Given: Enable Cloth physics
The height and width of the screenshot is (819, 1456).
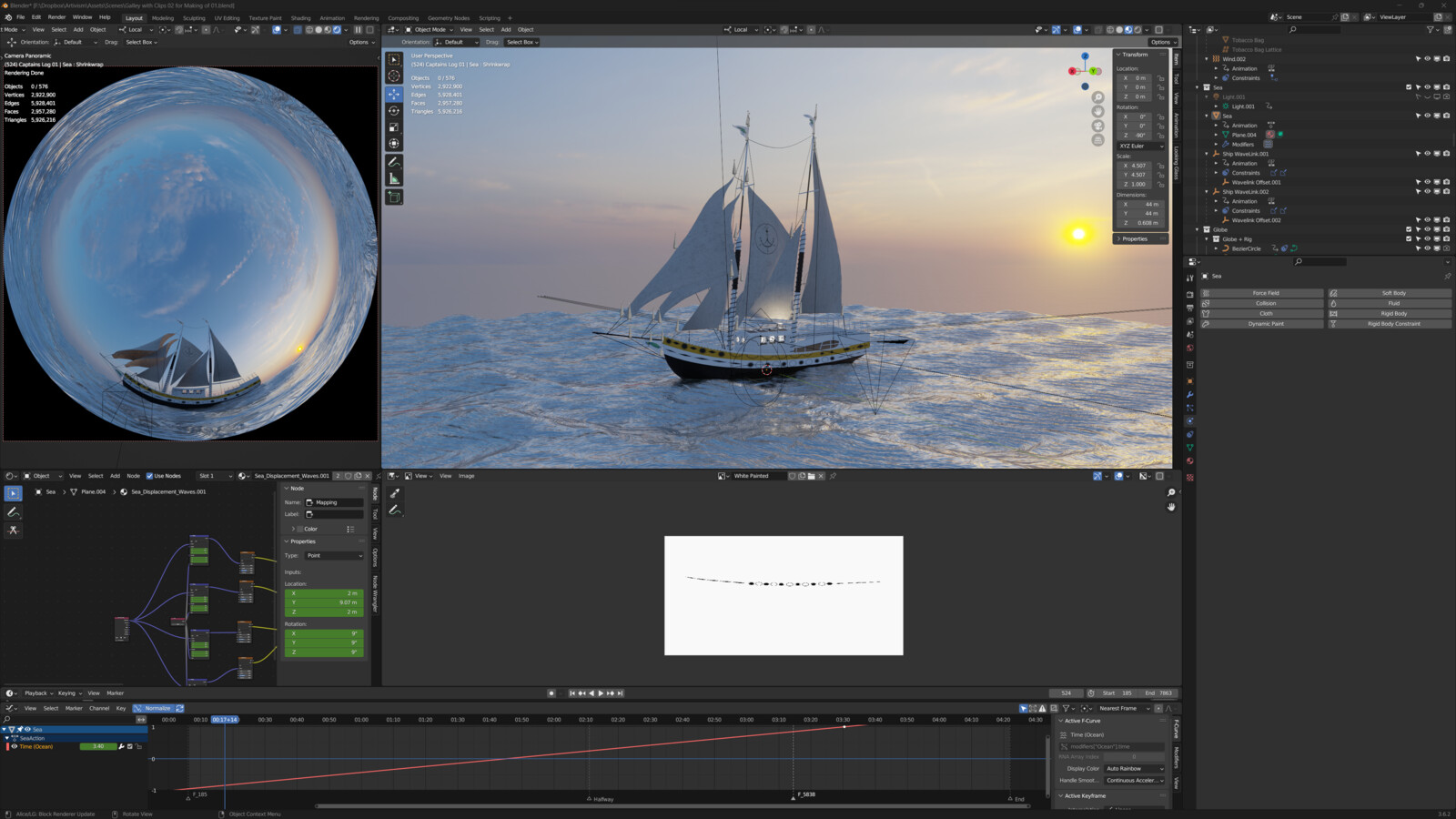Looking at the screenshot, I should pos(1261,313).
